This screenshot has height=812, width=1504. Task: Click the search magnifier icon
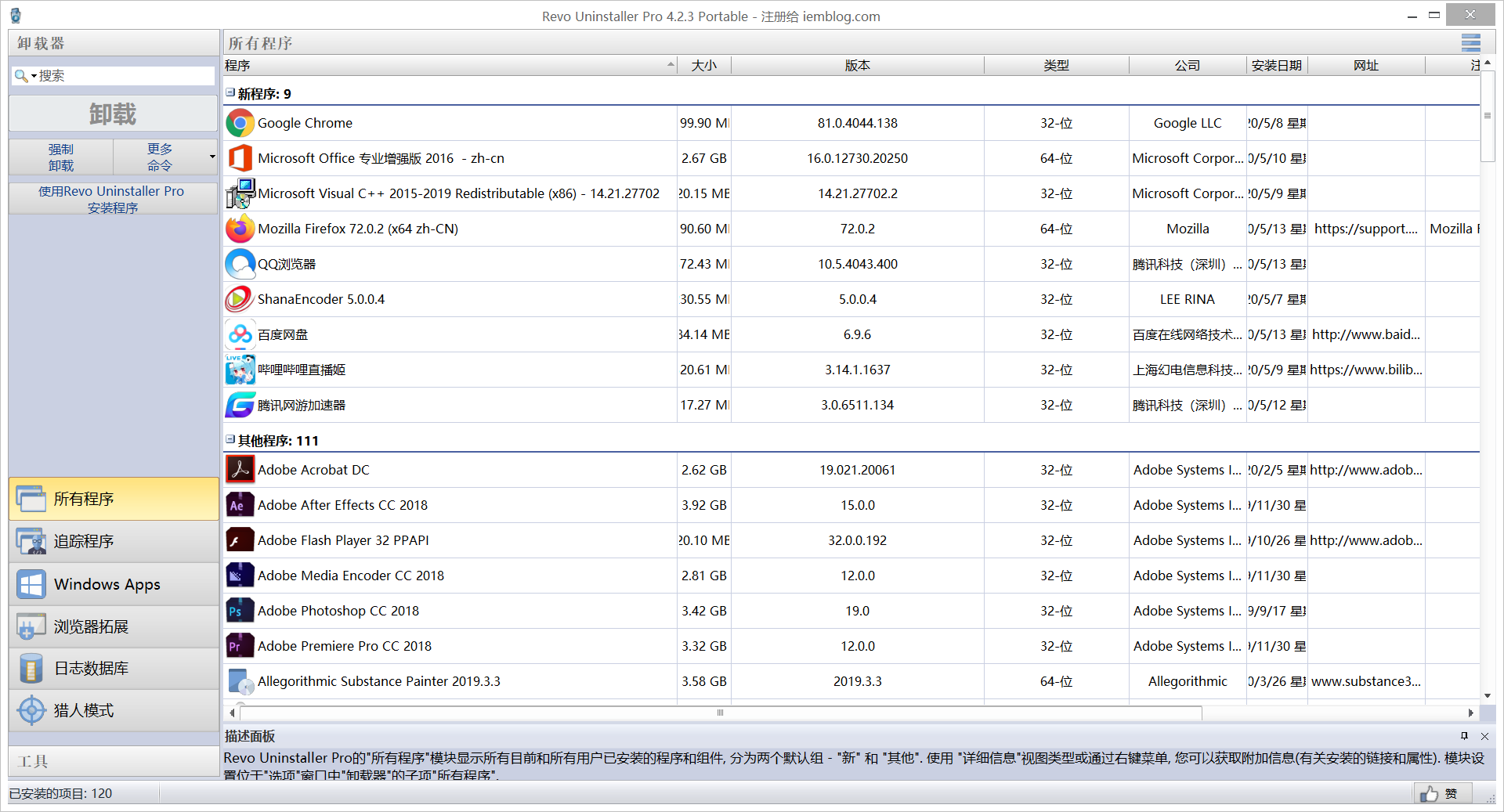21,75
